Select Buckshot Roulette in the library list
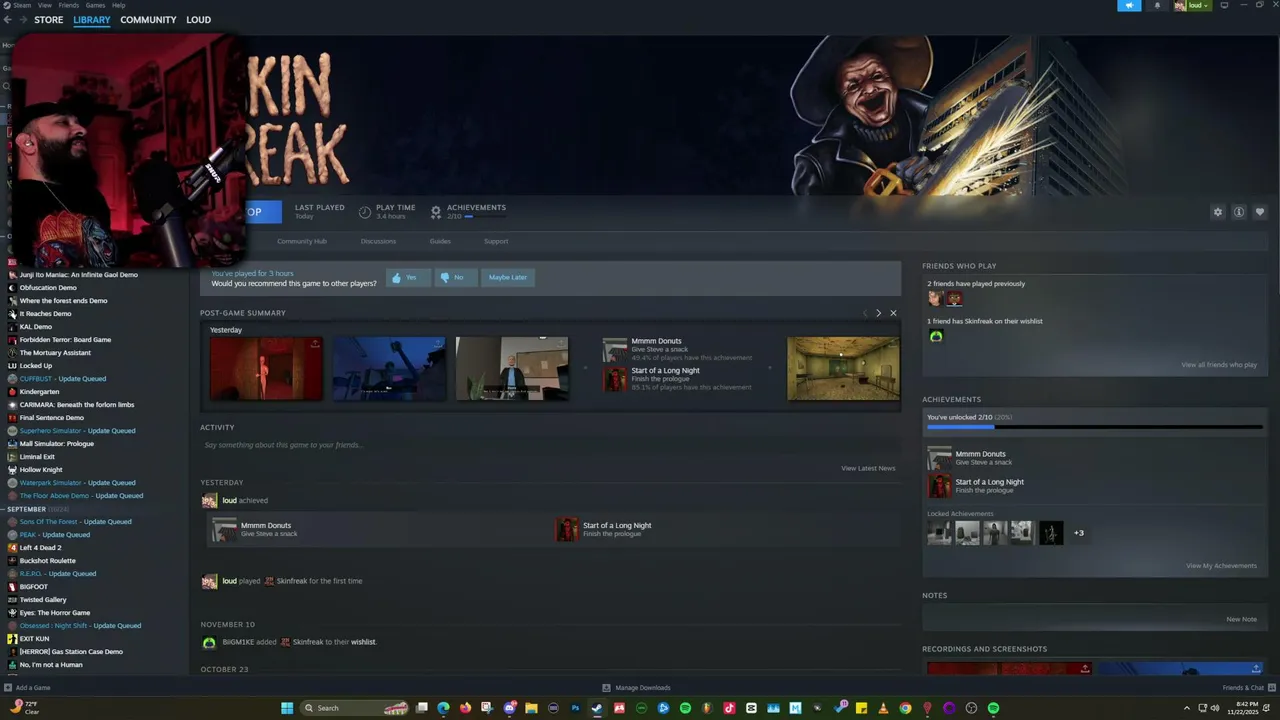 point(47,561)
